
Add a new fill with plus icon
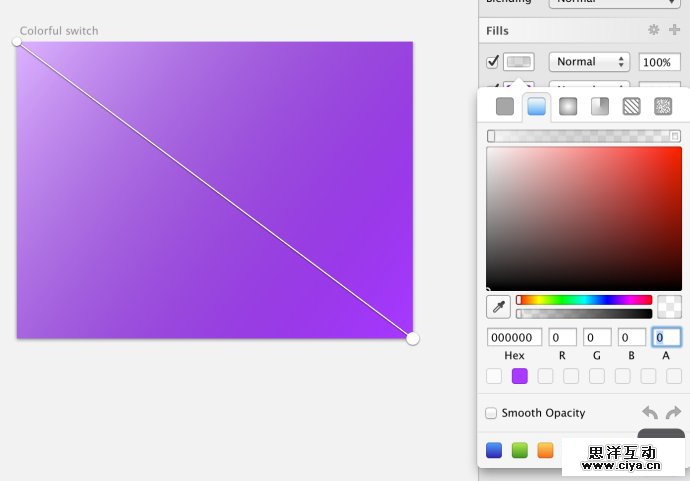pos(674,31)
